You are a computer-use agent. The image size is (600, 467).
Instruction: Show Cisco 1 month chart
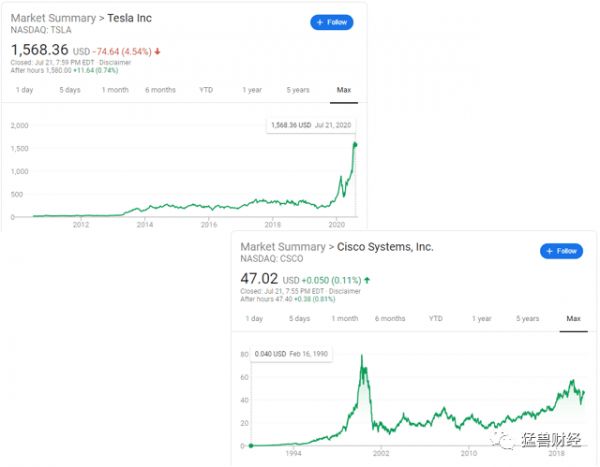pyautogui.click(x=345, y=319)
